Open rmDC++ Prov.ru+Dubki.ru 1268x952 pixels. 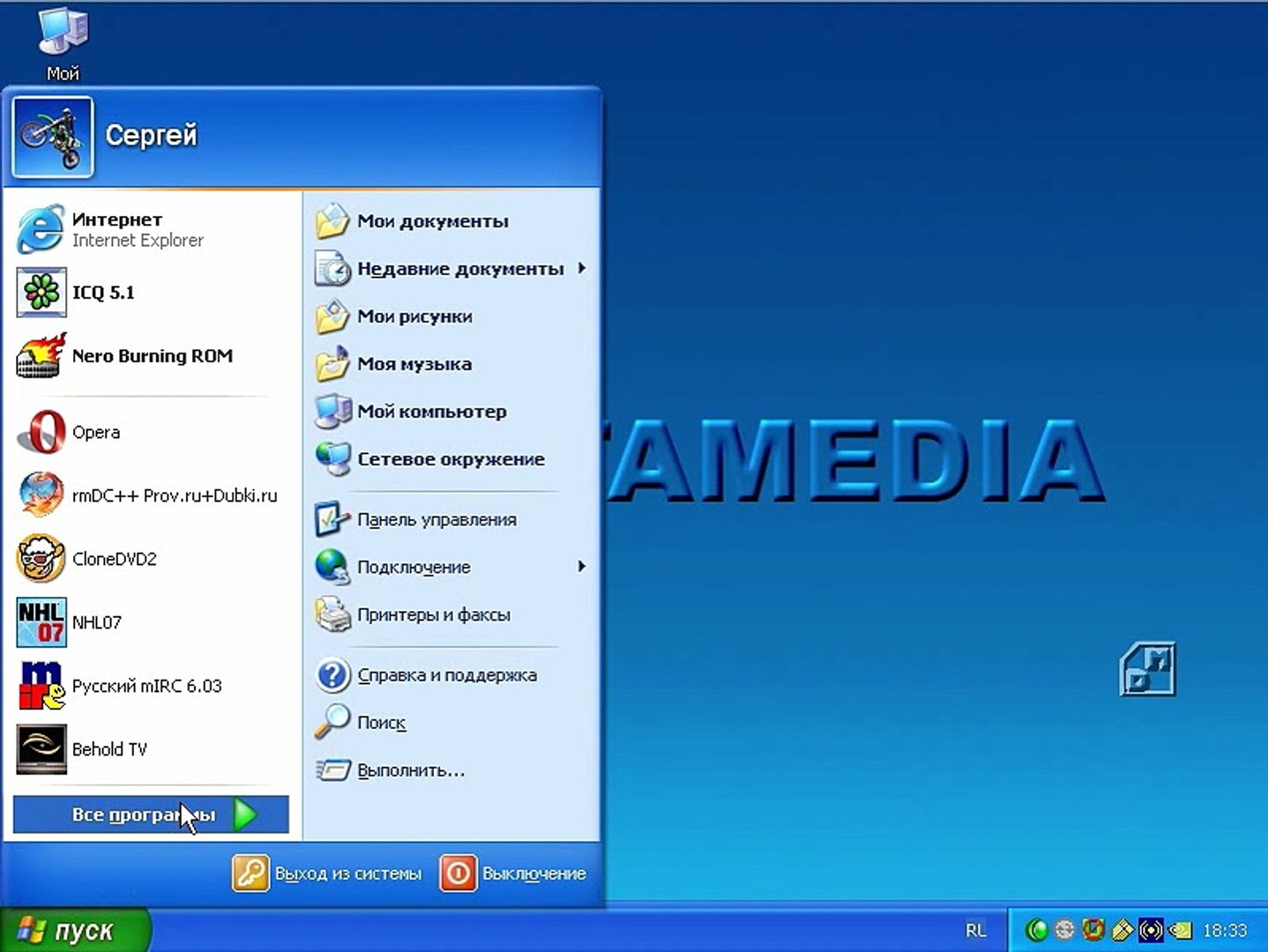(x=152, y=495)
